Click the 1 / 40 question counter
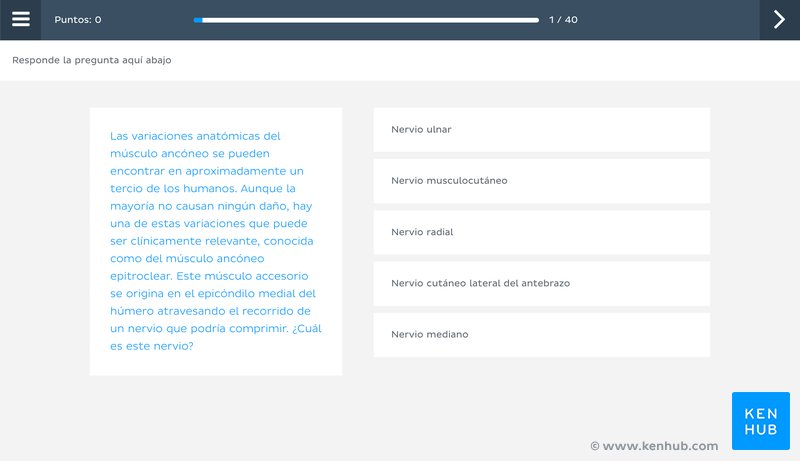This screenshot has height=461, width=800. tap(563, 20)
